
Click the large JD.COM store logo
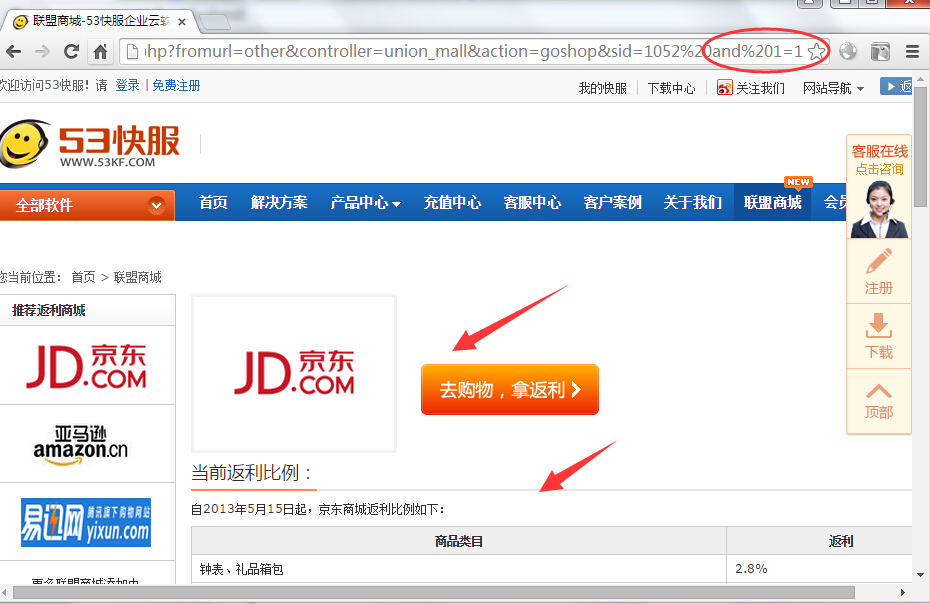coord(294,373)
